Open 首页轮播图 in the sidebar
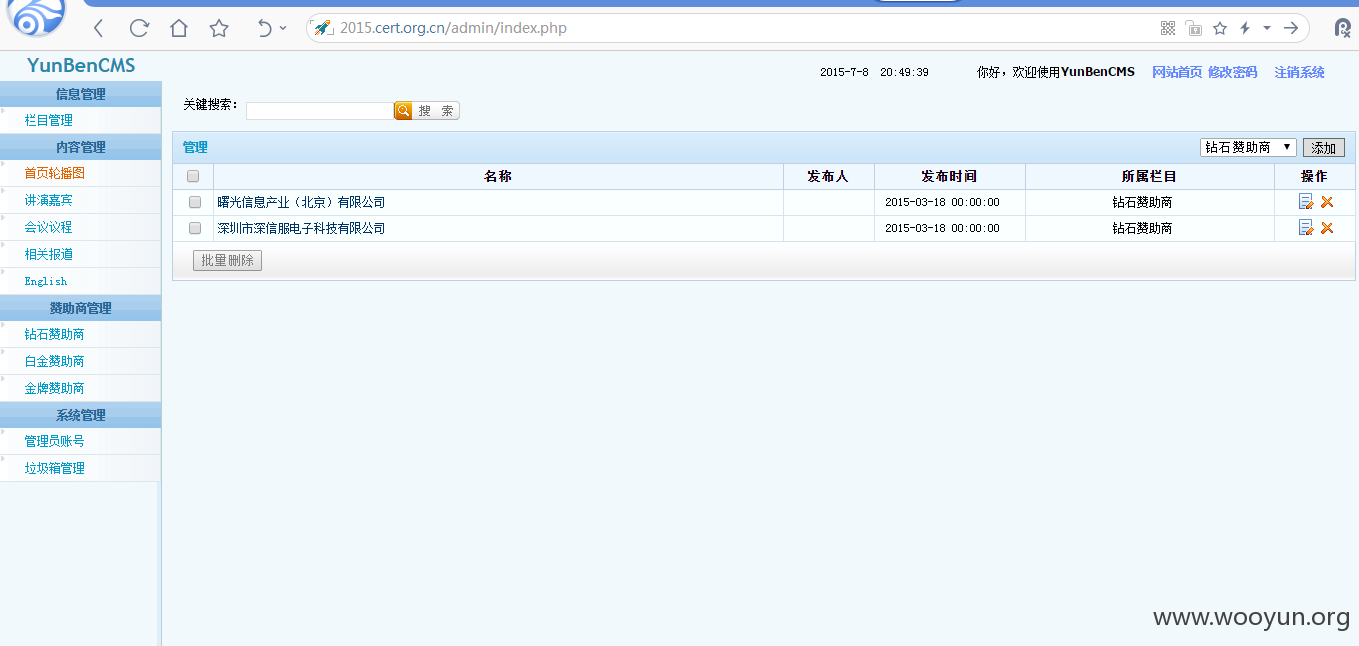Screen dimensions: 1359x646 55,173
